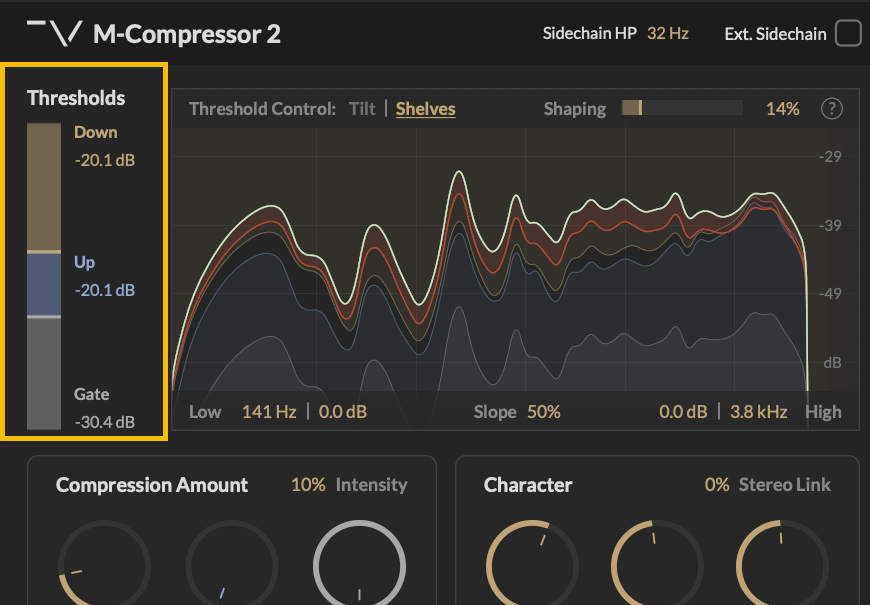
Task: Click the Low shelf 141 Hz frequency
Action: [269, 412]
